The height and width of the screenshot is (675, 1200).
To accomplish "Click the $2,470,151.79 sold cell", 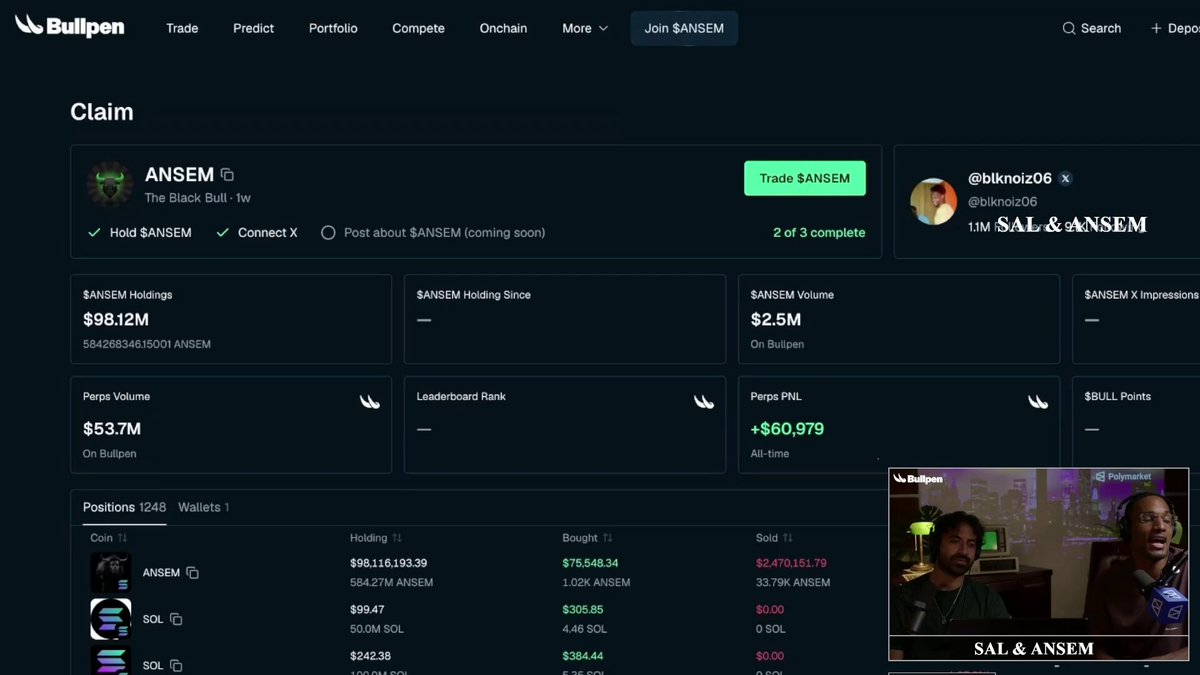I will (791, 563).
